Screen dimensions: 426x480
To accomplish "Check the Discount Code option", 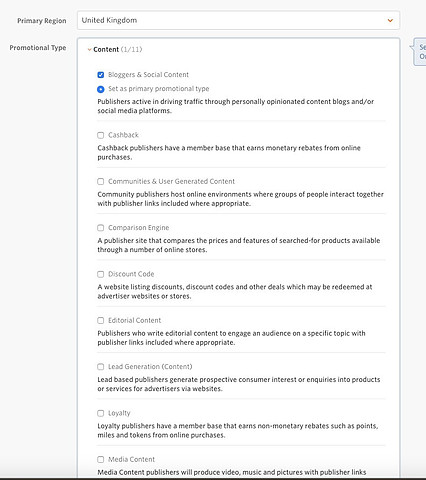I will click(101, 274).
